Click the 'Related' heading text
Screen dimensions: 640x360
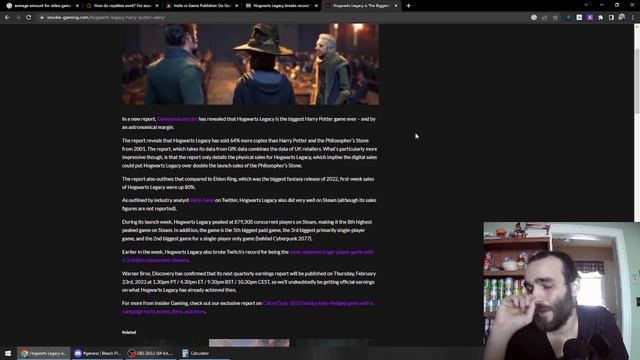(x=129, y=332)
